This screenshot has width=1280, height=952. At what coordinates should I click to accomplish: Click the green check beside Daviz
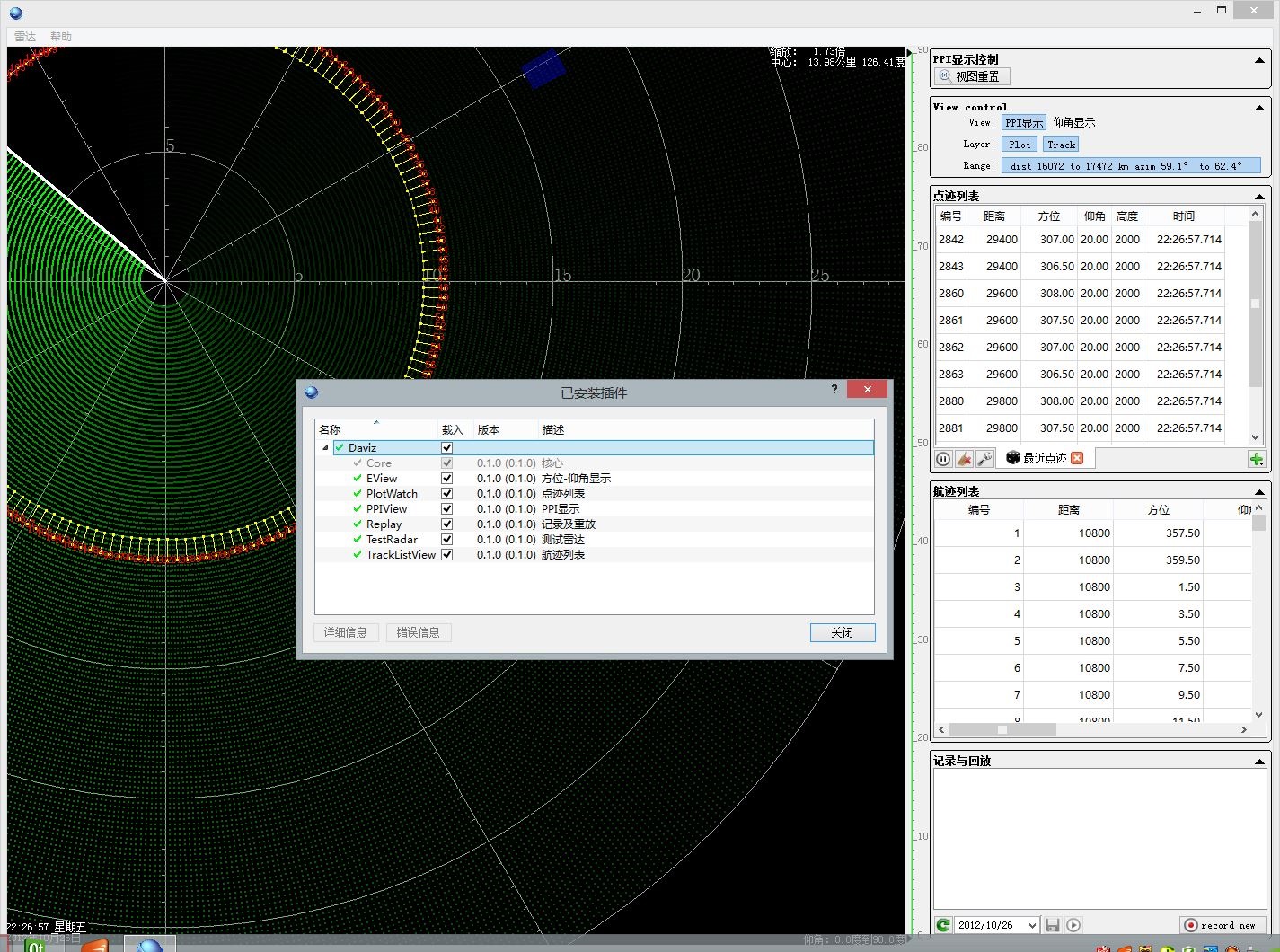[x=340, y=447]
